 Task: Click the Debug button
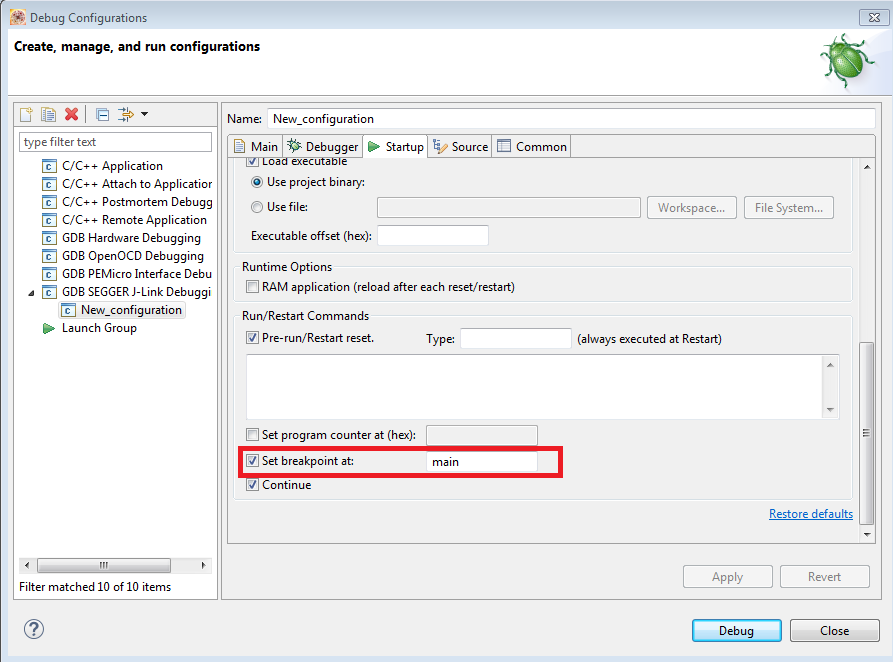(x=736, y=631)
